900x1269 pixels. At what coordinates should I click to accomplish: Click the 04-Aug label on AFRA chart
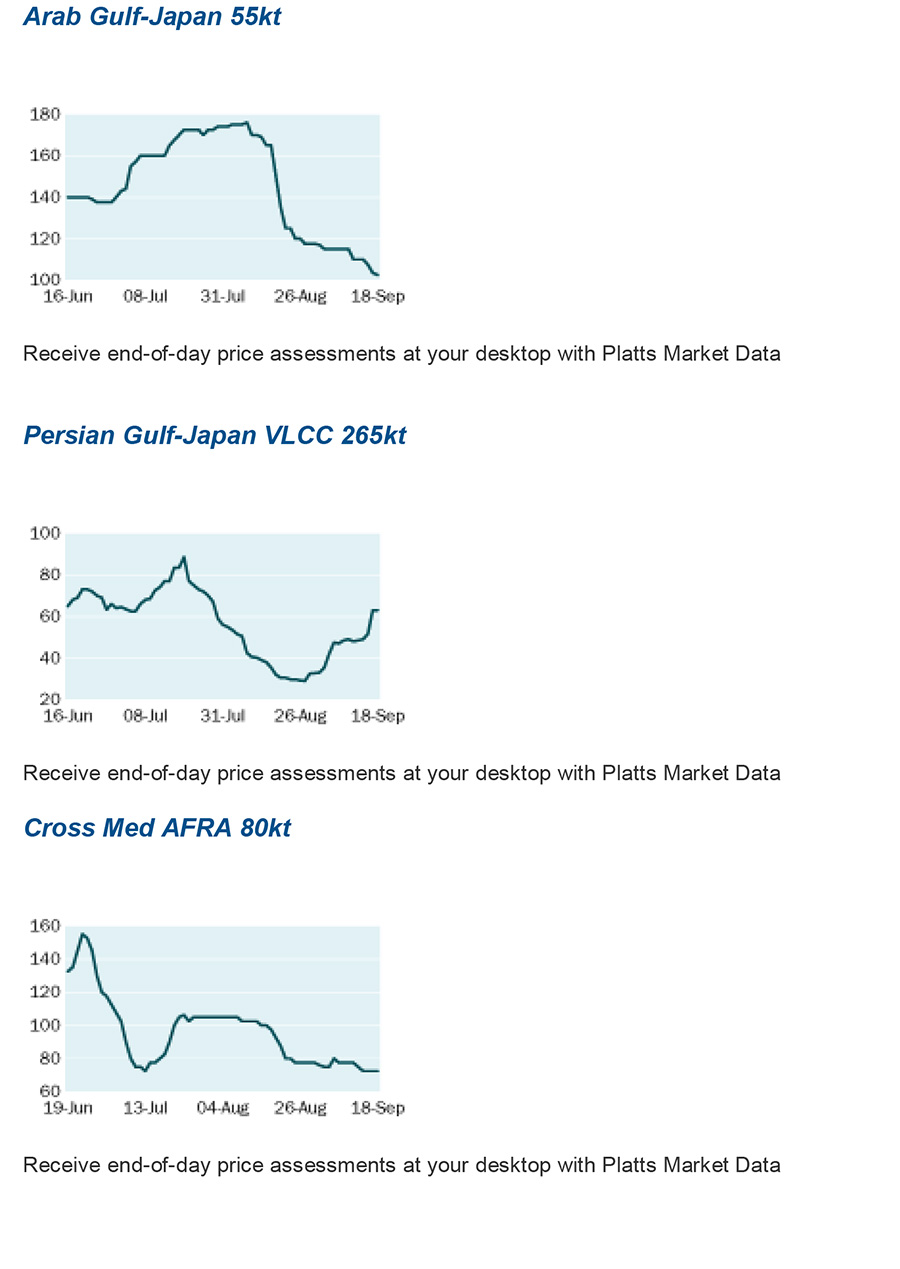tap(222, 1108)
